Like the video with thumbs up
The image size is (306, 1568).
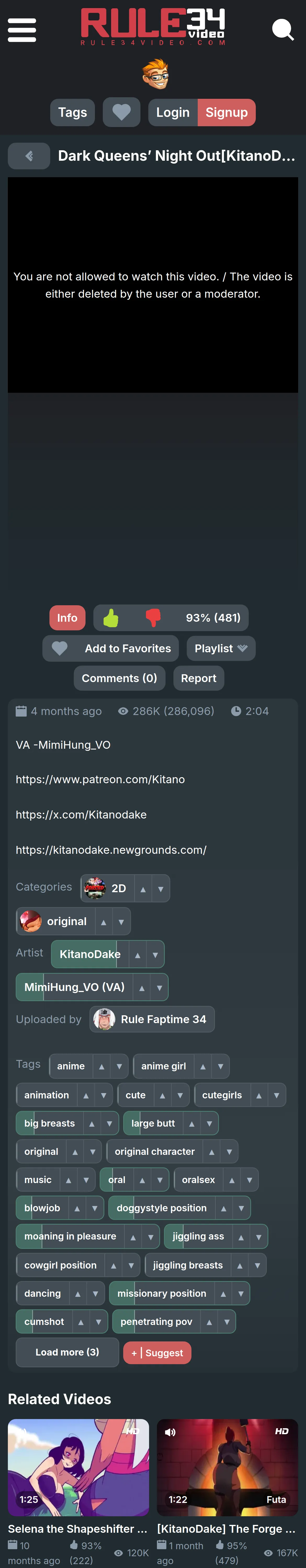(111, 618)
